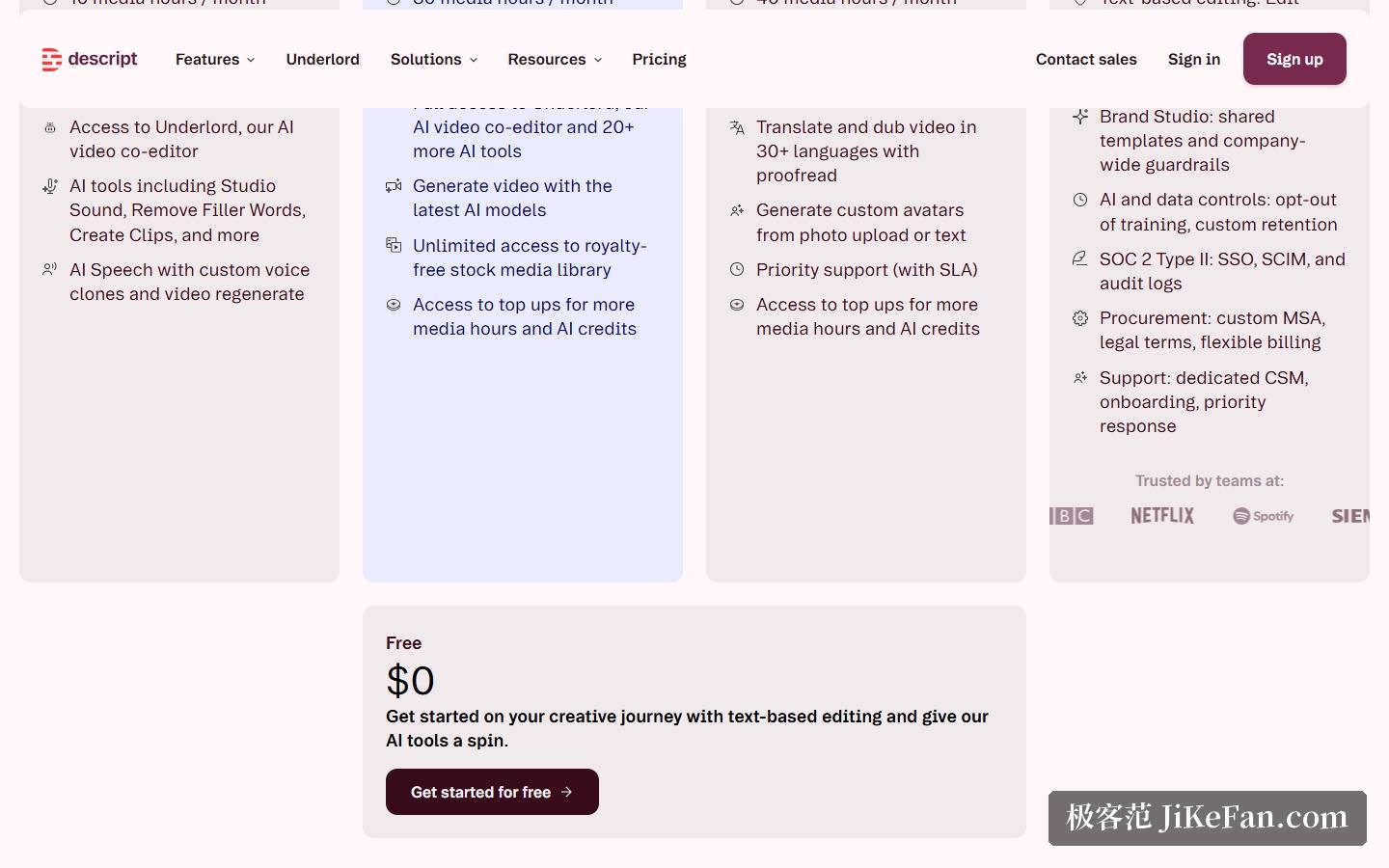Expand the Resources menu chevron

tap(598, 60)
